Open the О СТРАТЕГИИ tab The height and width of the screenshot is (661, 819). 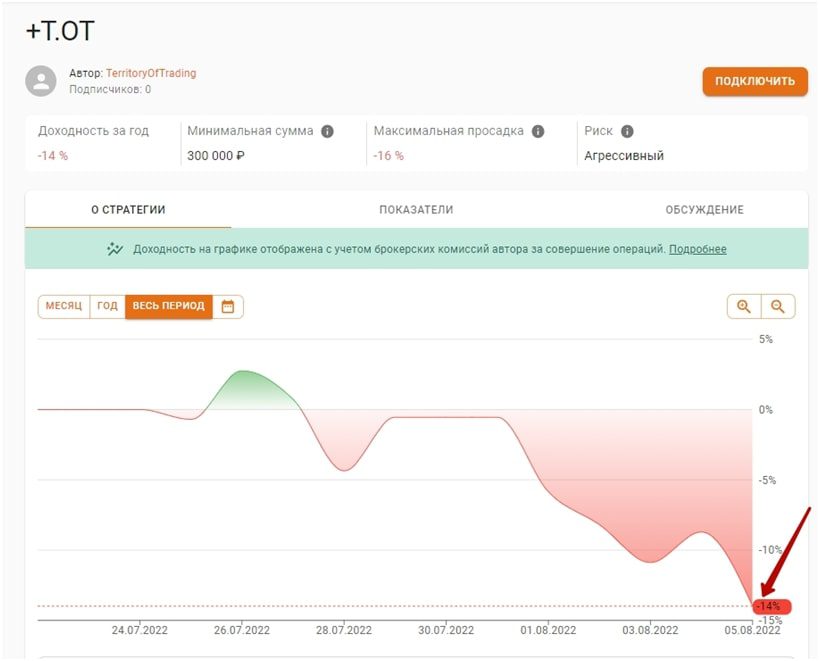coord(128,210)
